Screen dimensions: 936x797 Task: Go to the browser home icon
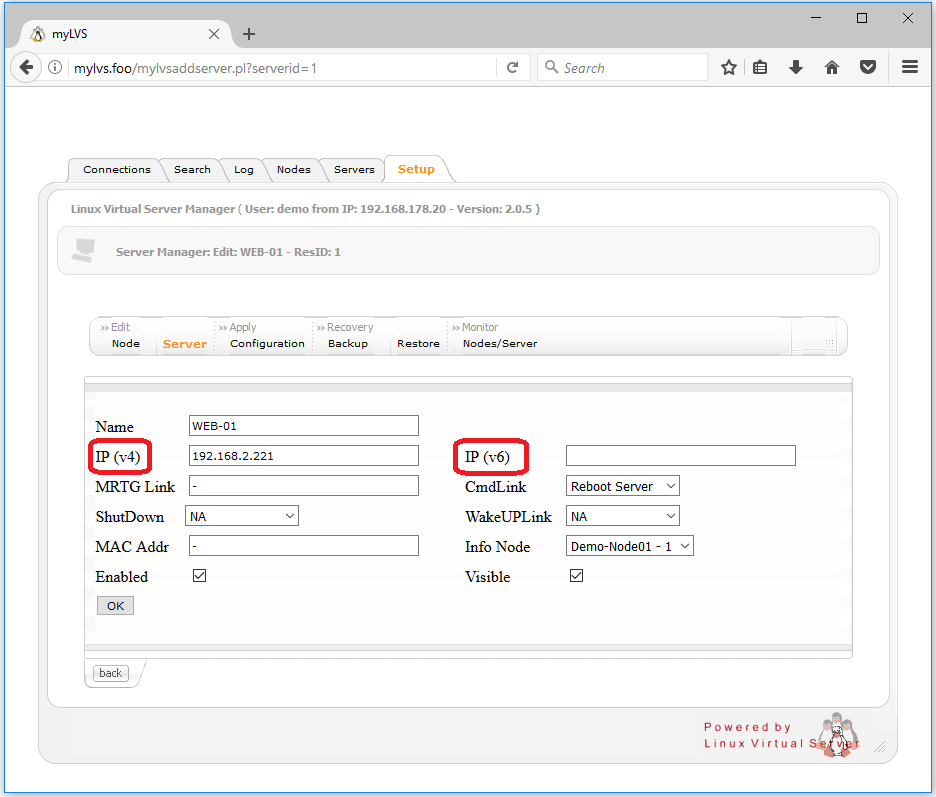pyautogui.click(x=831, y=68)
